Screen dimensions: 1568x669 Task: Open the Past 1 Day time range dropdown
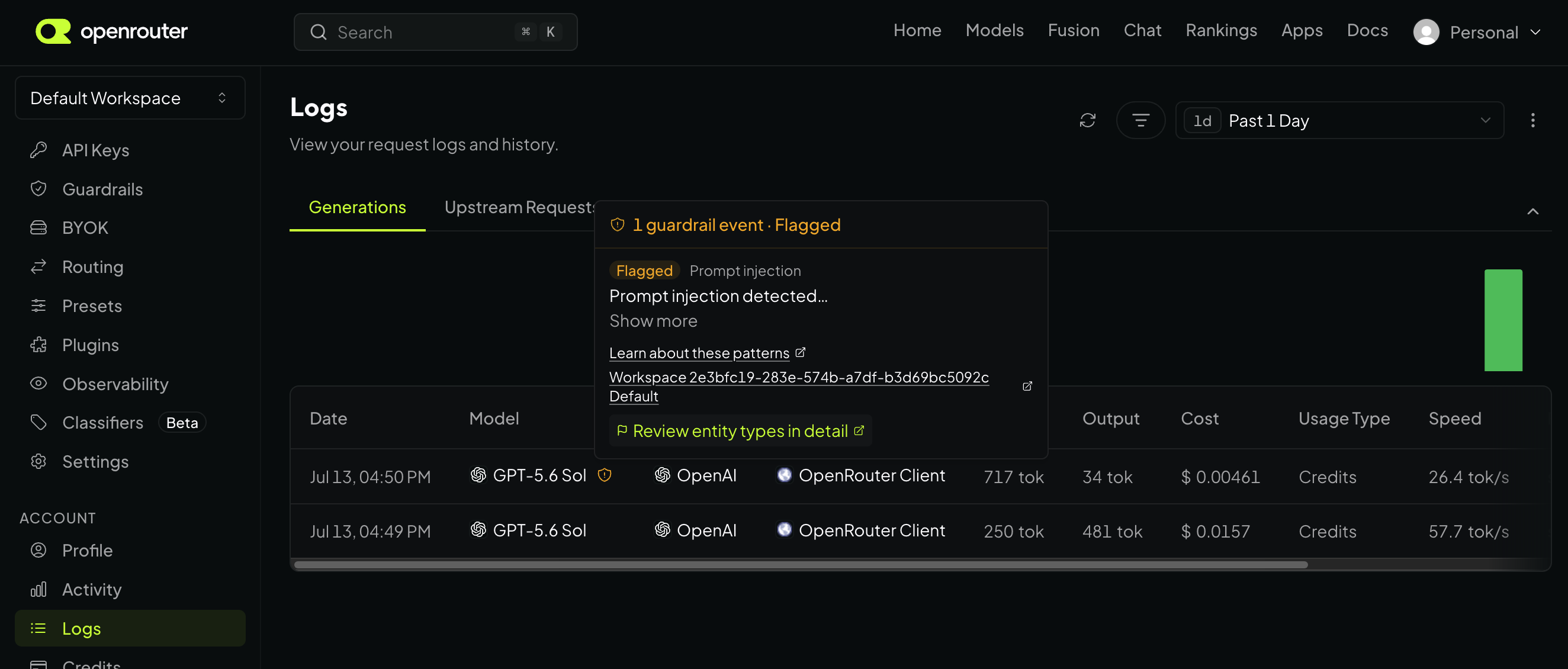[x=1339, y=121]
